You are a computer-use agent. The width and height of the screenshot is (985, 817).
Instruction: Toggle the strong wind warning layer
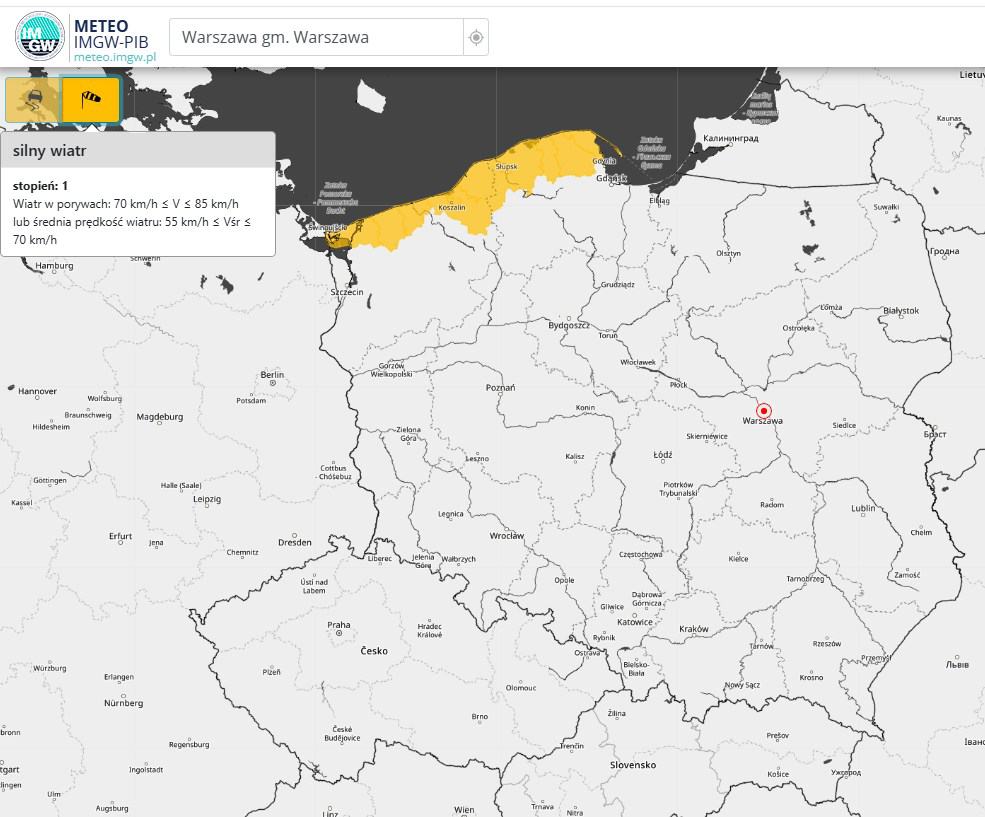pos(91,100)
